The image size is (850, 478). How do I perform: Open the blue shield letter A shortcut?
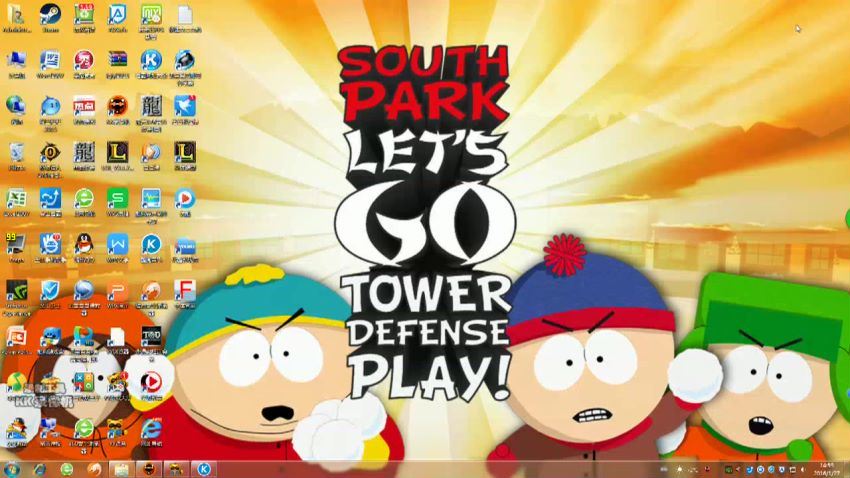[117, 15]
